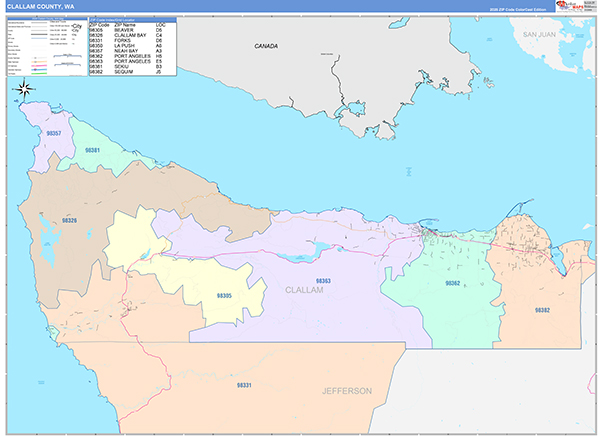Image resolution: width=600 pixels, height=436 pixels.
Task: Click grid location J5 in the index table
Action: coord(159,72)
